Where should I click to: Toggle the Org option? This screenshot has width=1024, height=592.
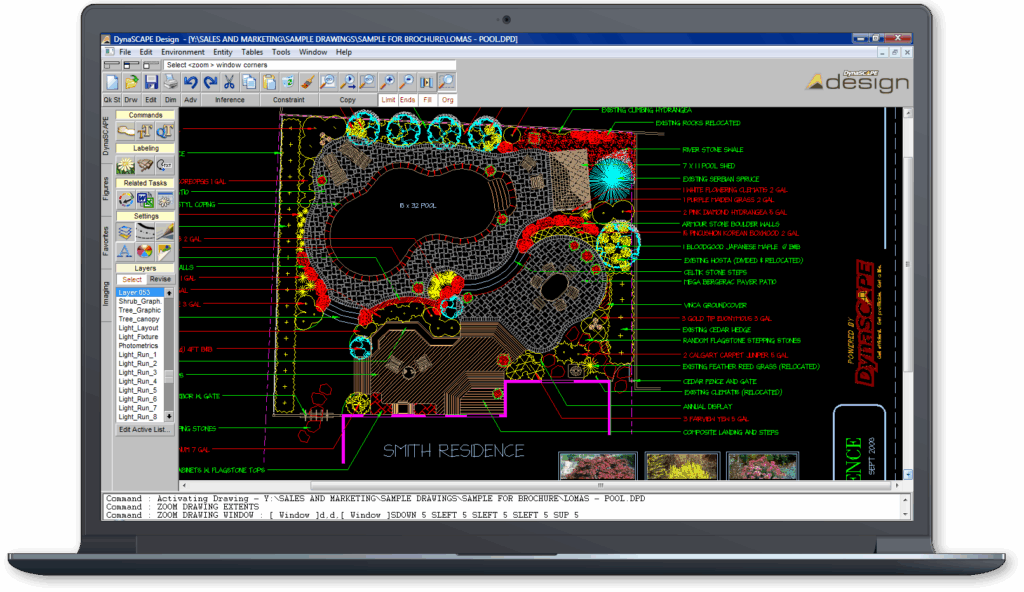click(x=447, y=100)
